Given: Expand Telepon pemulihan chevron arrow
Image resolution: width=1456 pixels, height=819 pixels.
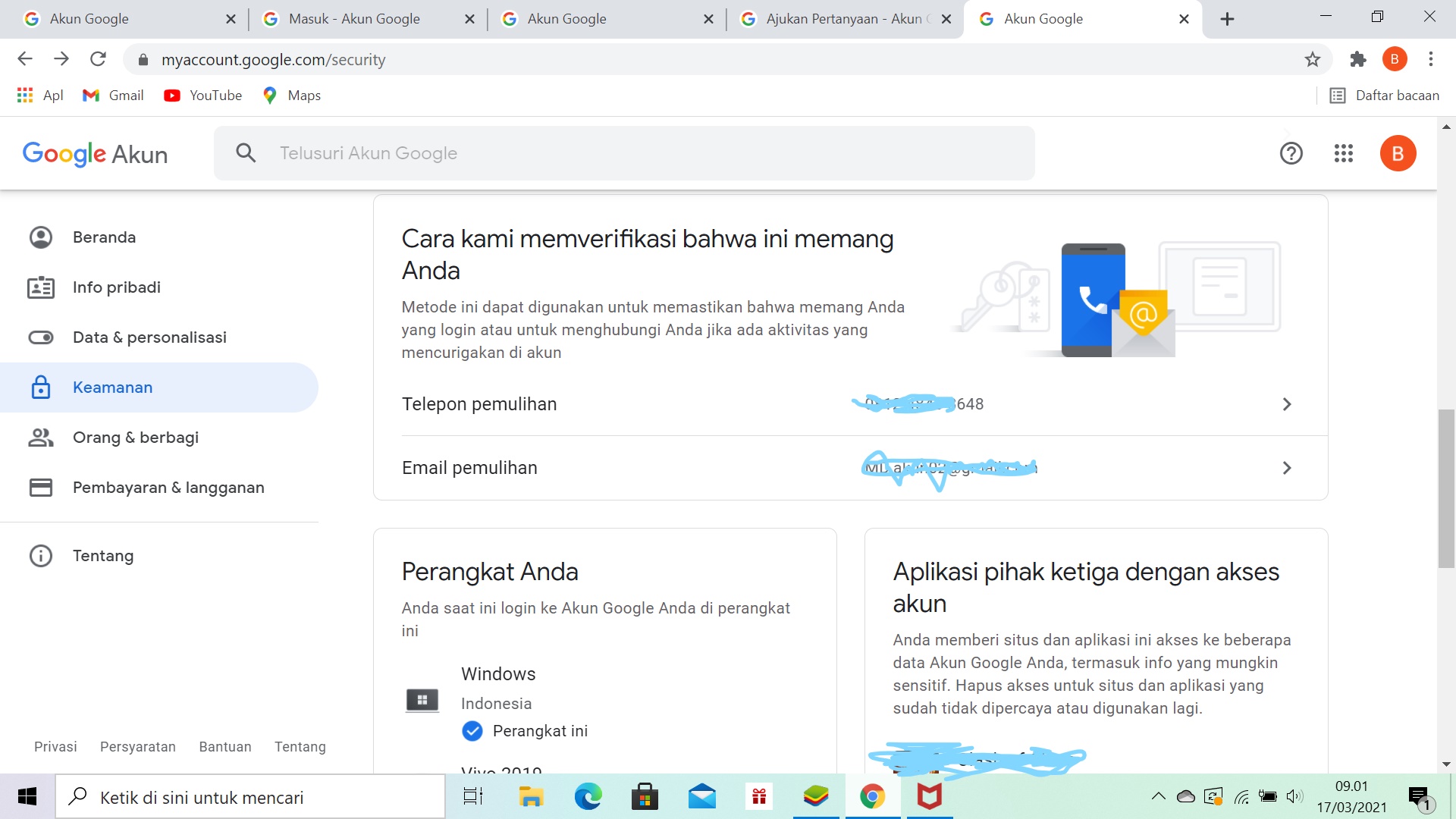Looking at the screenshot, I should tap(1286, 404).
